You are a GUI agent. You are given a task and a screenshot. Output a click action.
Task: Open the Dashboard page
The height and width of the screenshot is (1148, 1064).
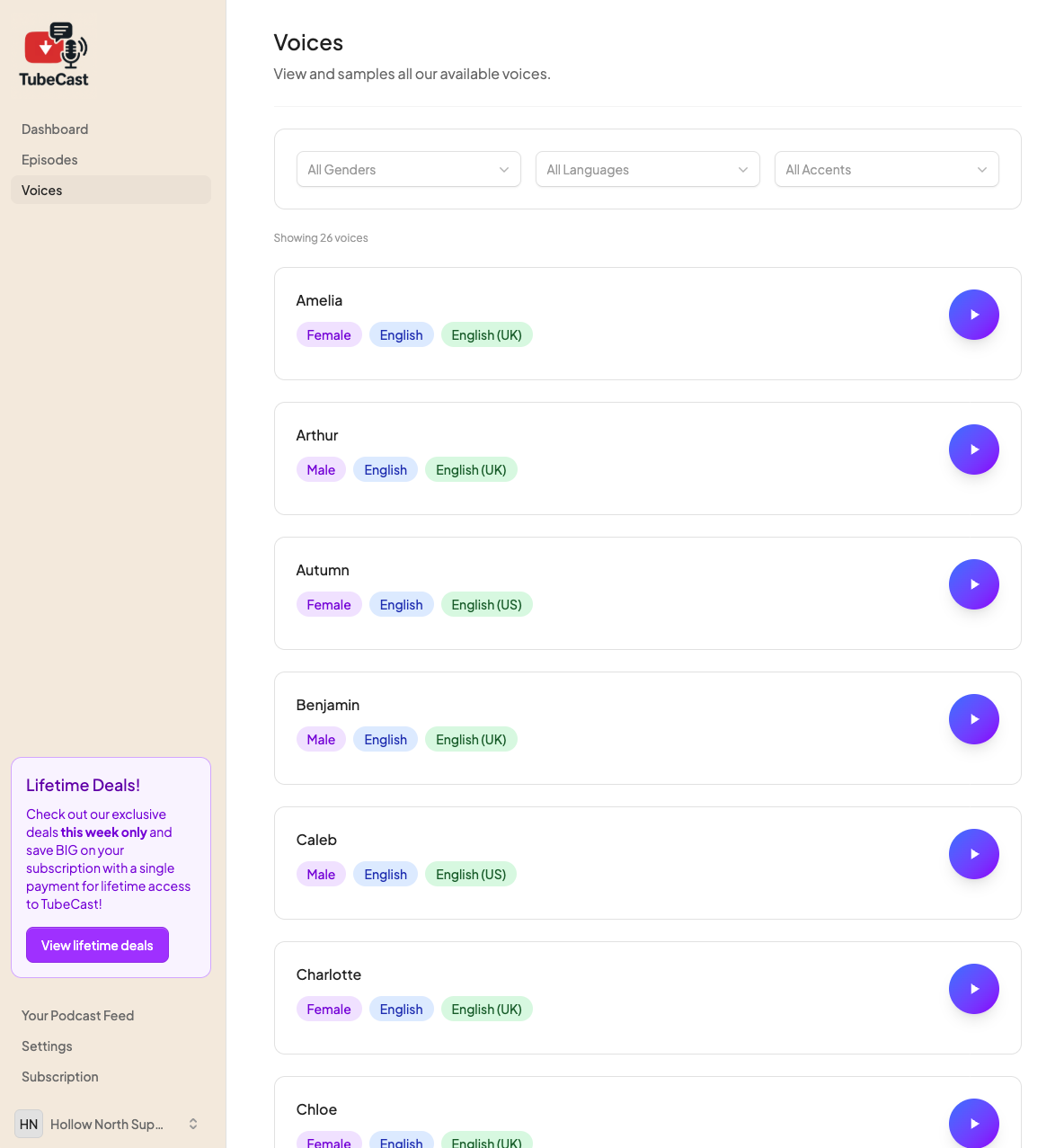point(55,129)
